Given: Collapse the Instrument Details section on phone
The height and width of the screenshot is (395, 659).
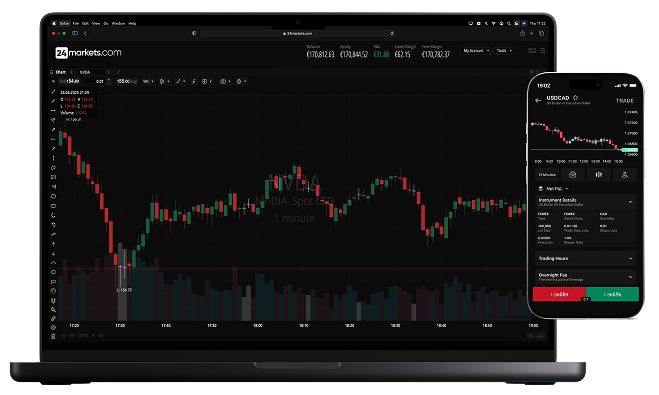Looking at the screenshot, I should (x=630, y=202).
